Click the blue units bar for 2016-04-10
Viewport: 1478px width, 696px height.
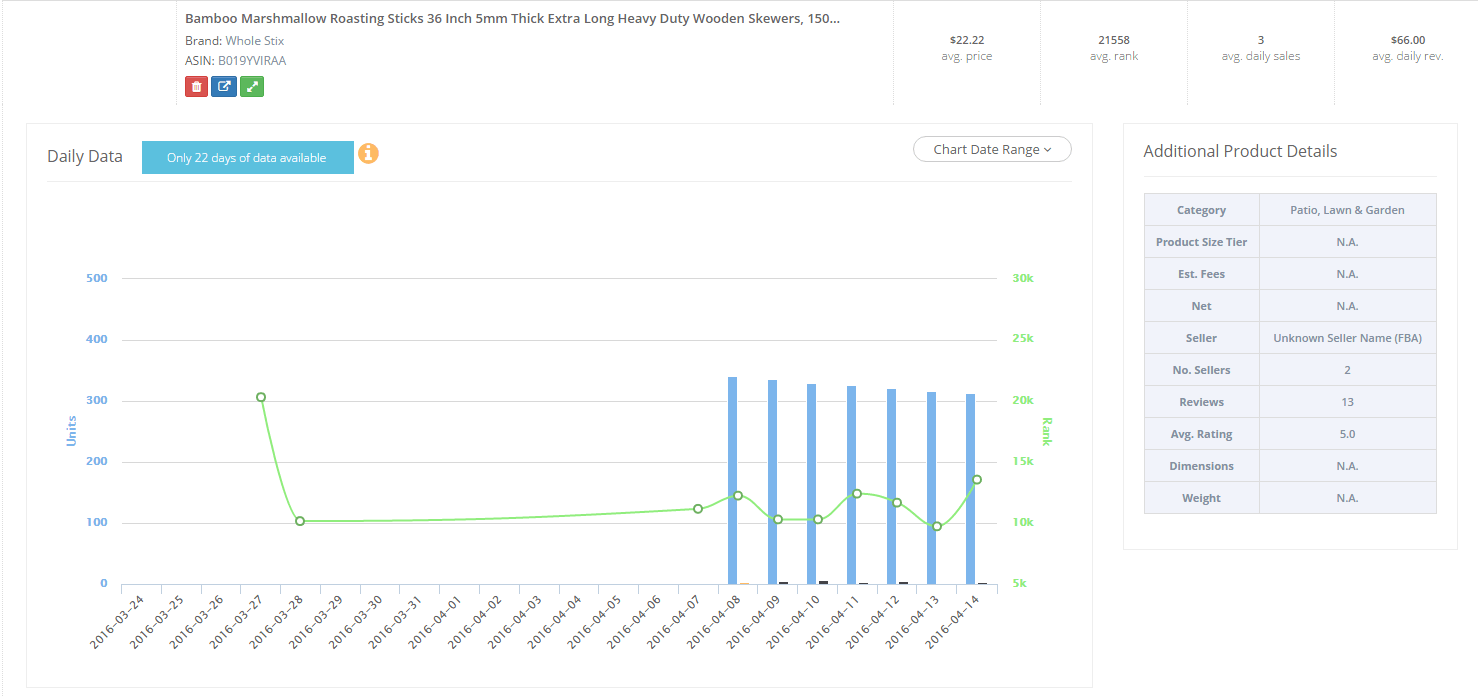[812, 484]
